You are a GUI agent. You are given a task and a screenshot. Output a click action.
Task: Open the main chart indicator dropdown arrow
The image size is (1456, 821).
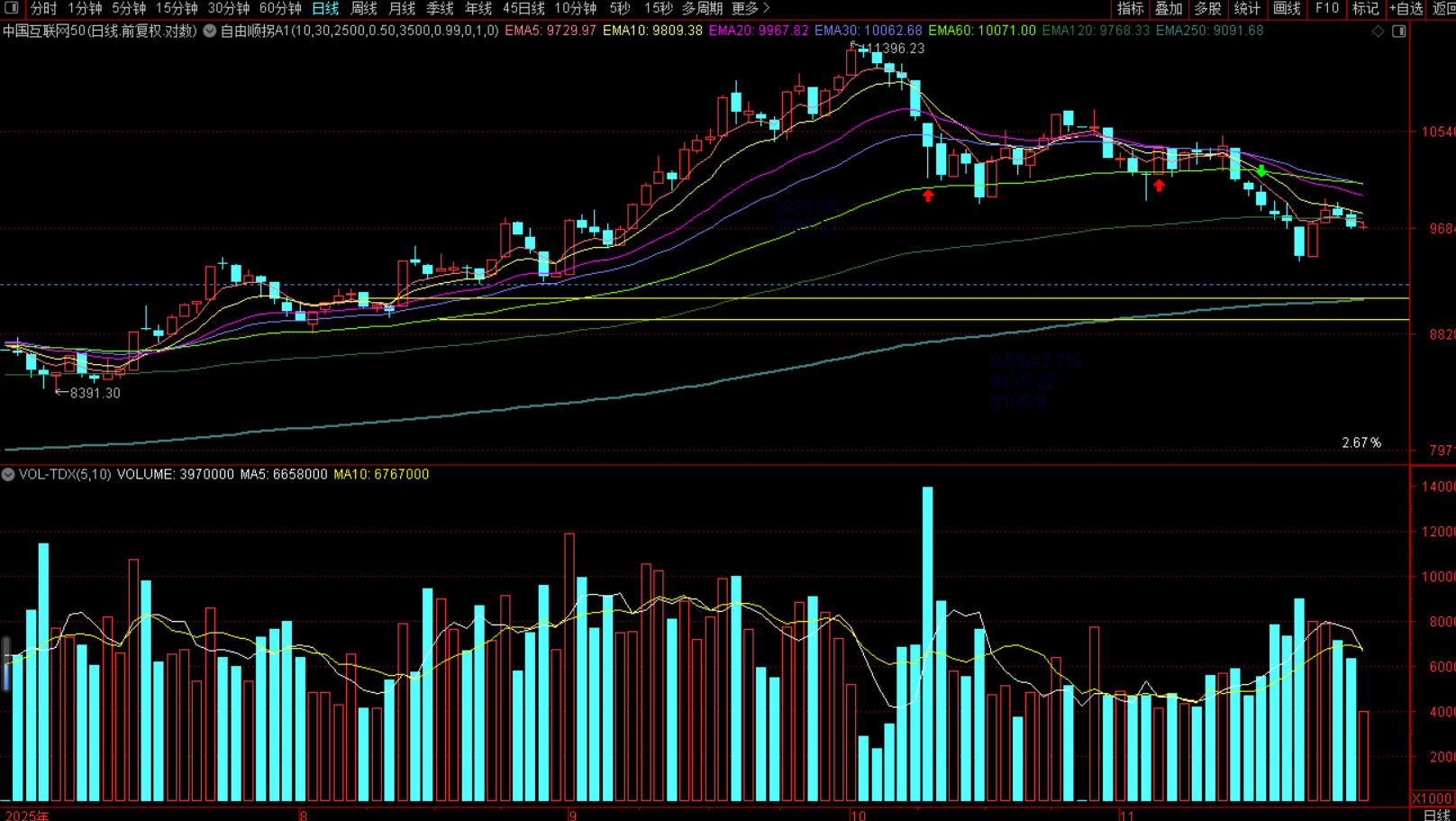[209, 31]
